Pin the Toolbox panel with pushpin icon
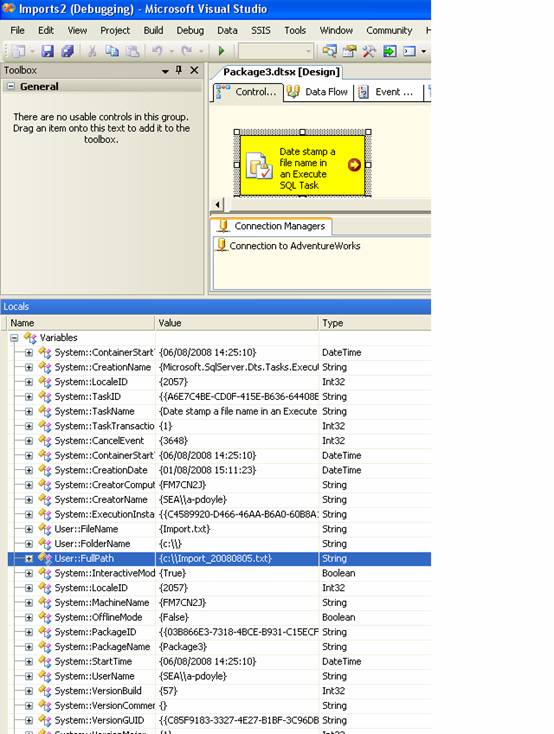 coord(178,70)
